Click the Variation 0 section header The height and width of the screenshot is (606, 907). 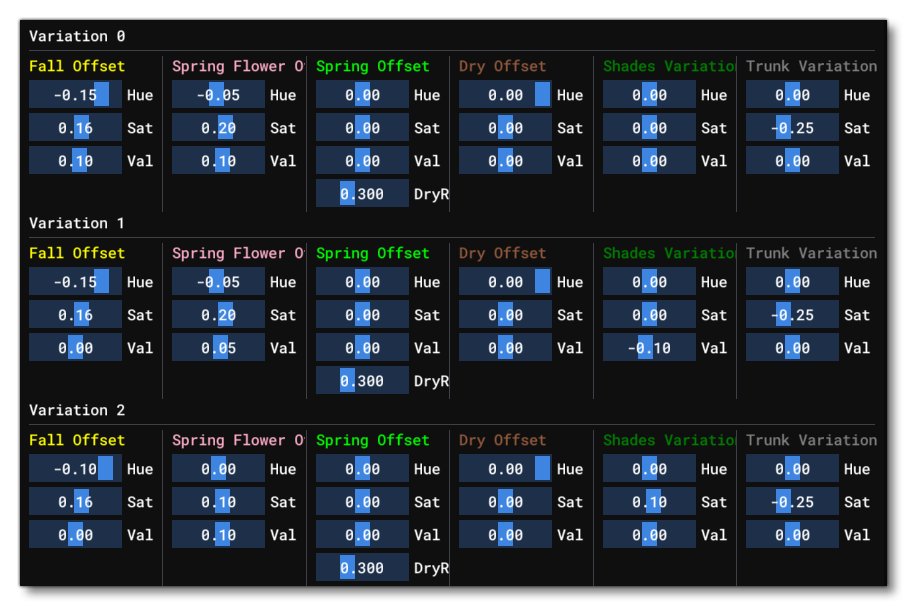click(77, 36)
